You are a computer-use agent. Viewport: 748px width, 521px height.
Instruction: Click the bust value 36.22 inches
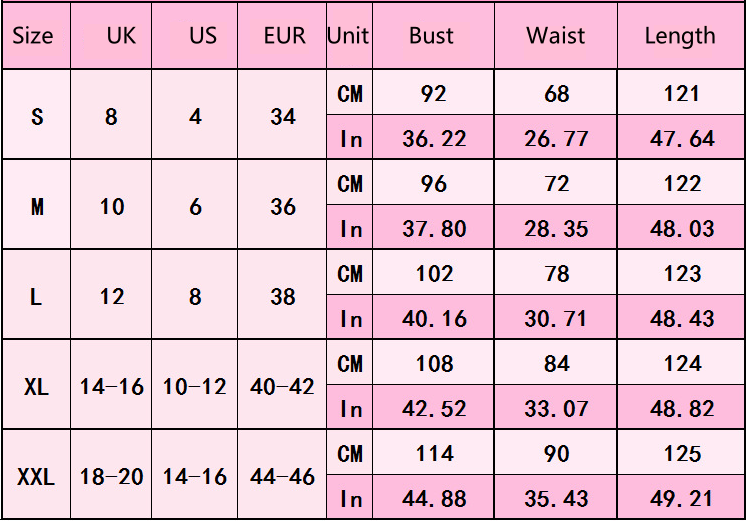(x=434, y=139)
